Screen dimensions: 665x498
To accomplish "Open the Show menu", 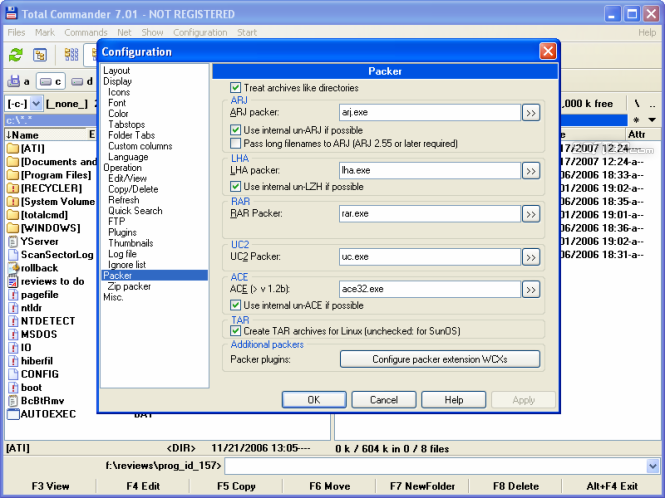I will coord(152,33).
